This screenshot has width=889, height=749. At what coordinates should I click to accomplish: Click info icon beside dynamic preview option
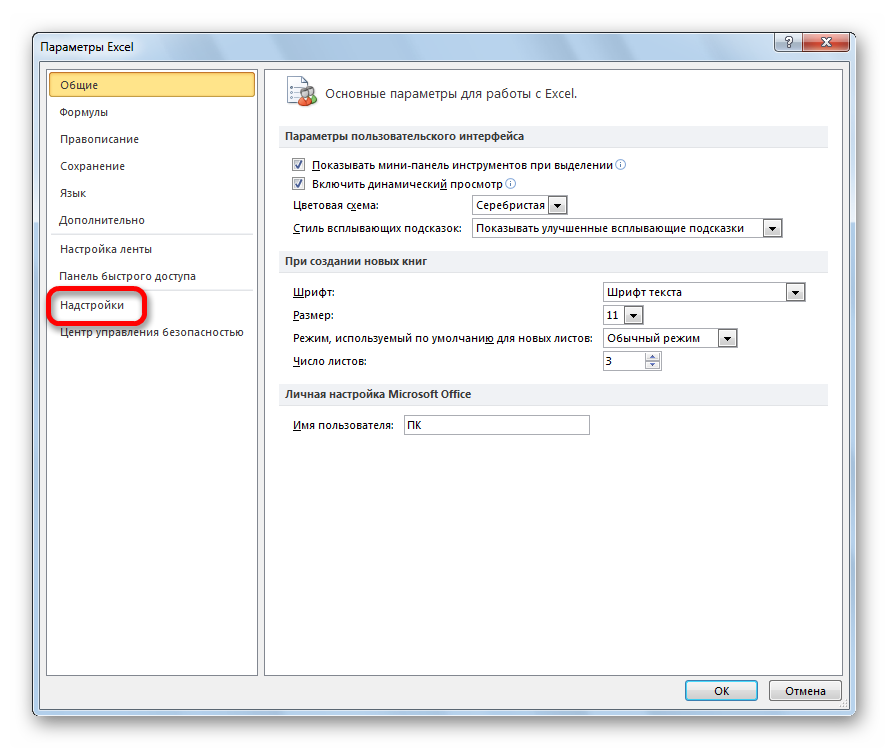click(x=511, y=184)
